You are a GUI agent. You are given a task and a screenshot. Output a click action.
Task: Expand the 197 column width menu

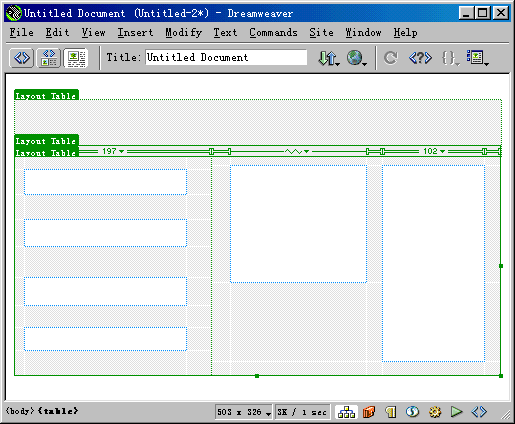point(113,151)
